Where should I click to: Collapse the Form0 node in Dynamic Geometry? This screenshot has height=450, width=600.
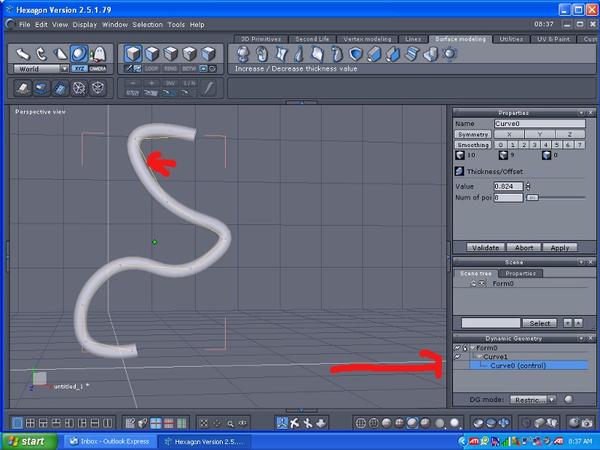[473, 348]
